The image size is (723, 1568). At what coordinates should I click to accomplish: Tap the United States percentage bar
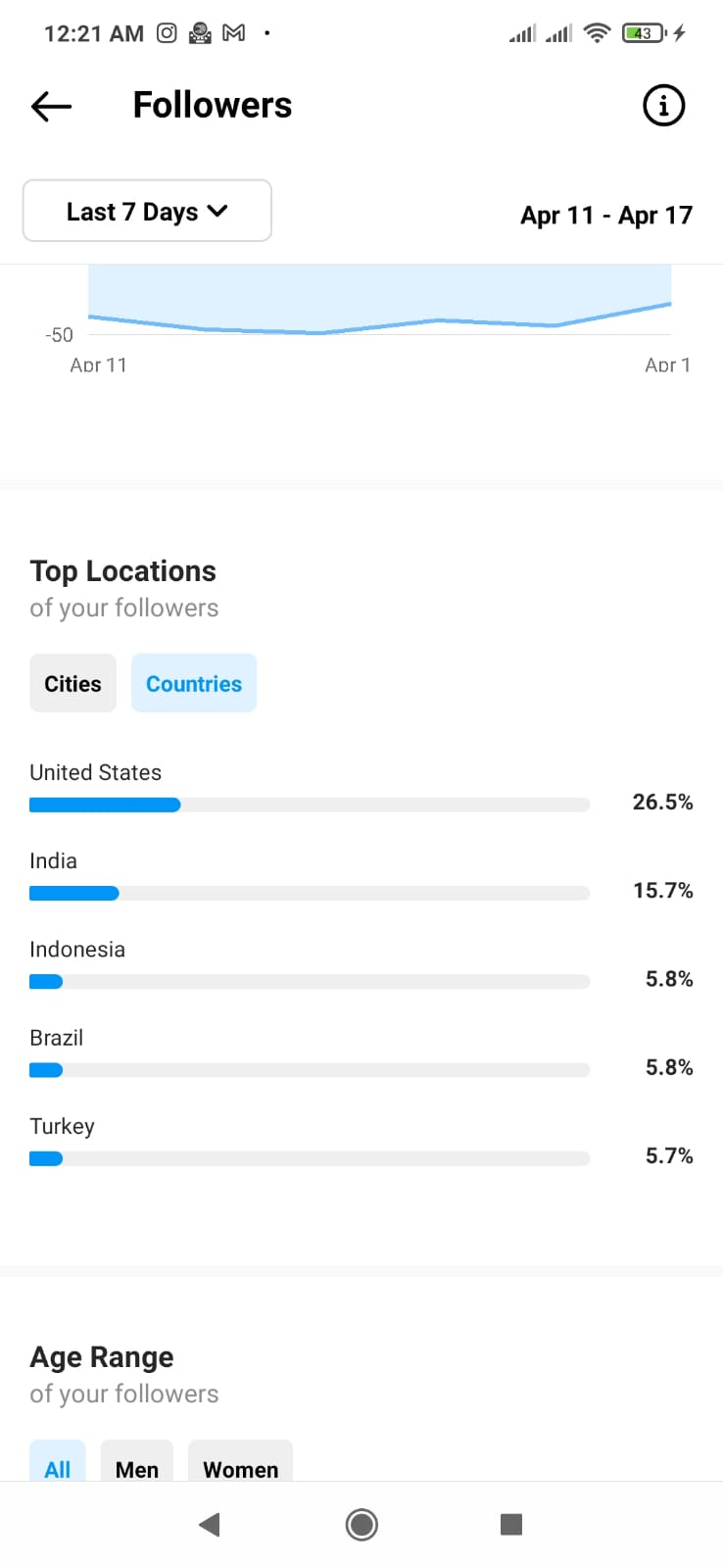pyautogui.click(x=310, y=805)
